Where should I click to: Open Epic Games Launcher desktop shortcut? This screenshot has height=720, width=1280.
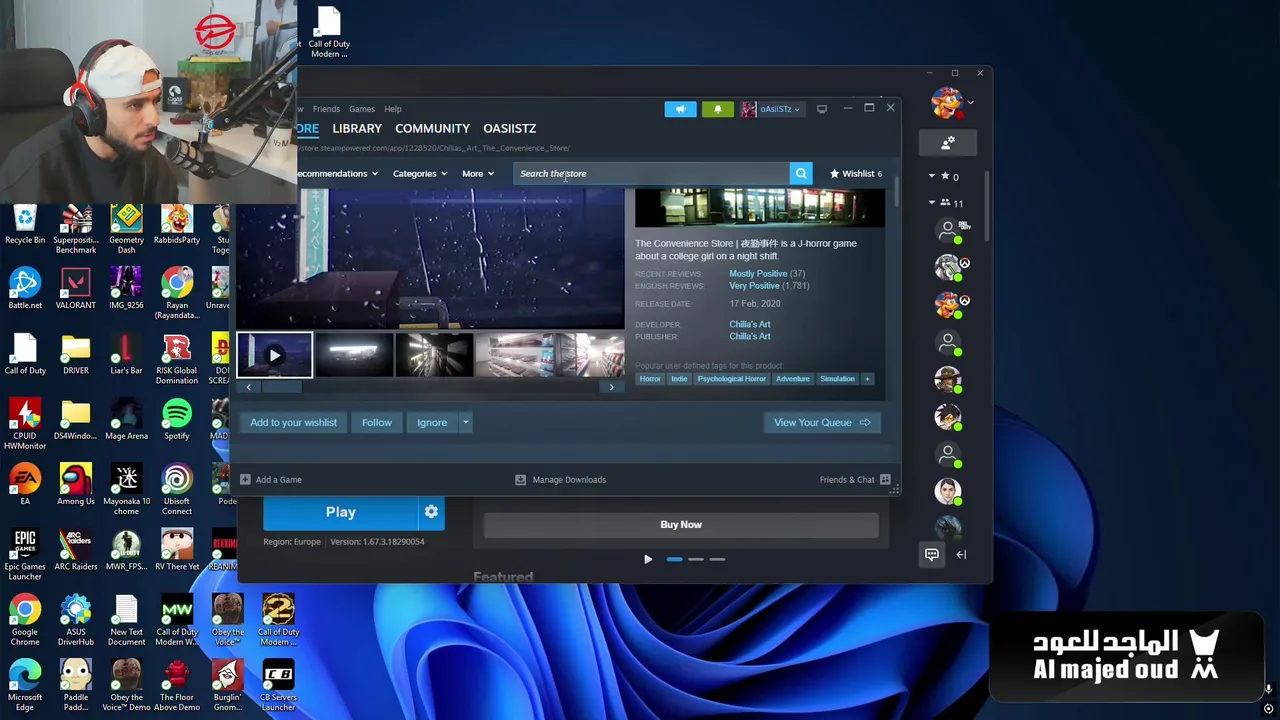pos(25,555)
